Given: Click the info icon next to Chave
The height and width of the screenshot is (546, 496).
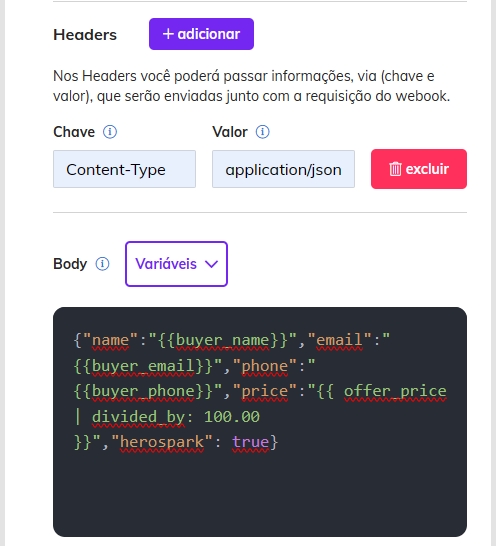Looking at the screenshot, I should 110,132.
